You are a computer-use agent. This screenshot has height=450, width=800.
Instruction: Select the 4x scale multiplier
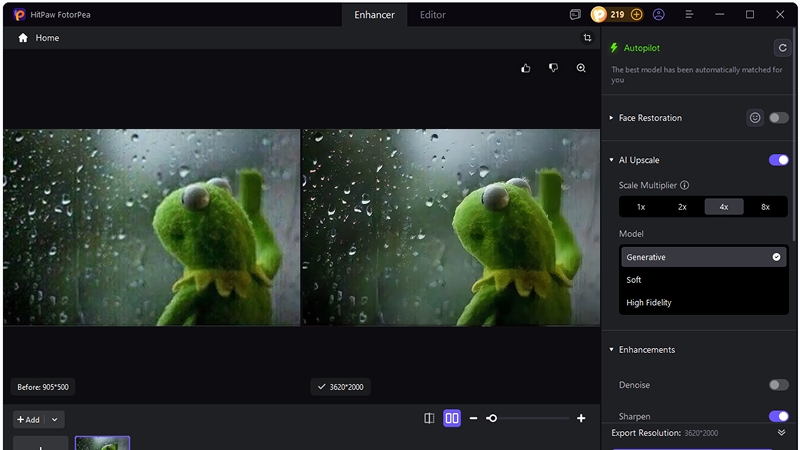point(724,207)
